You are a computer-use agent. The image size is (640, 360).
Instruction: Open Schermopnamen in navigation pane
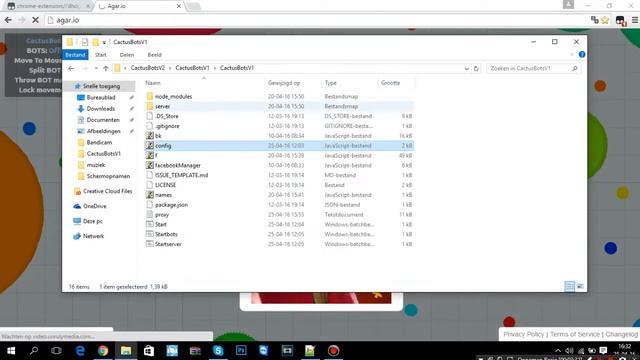pyautogui.click(x=108, y=176)
